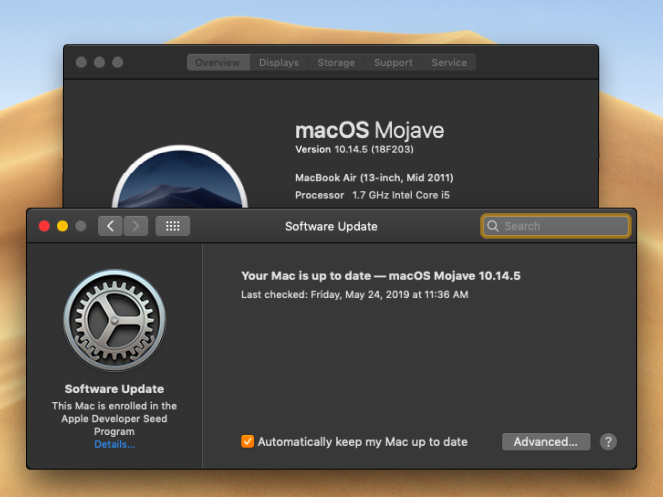Screen dimensions: 663x497
Task: Close the Software Update window with red button
Action: [x=44, y=226]
